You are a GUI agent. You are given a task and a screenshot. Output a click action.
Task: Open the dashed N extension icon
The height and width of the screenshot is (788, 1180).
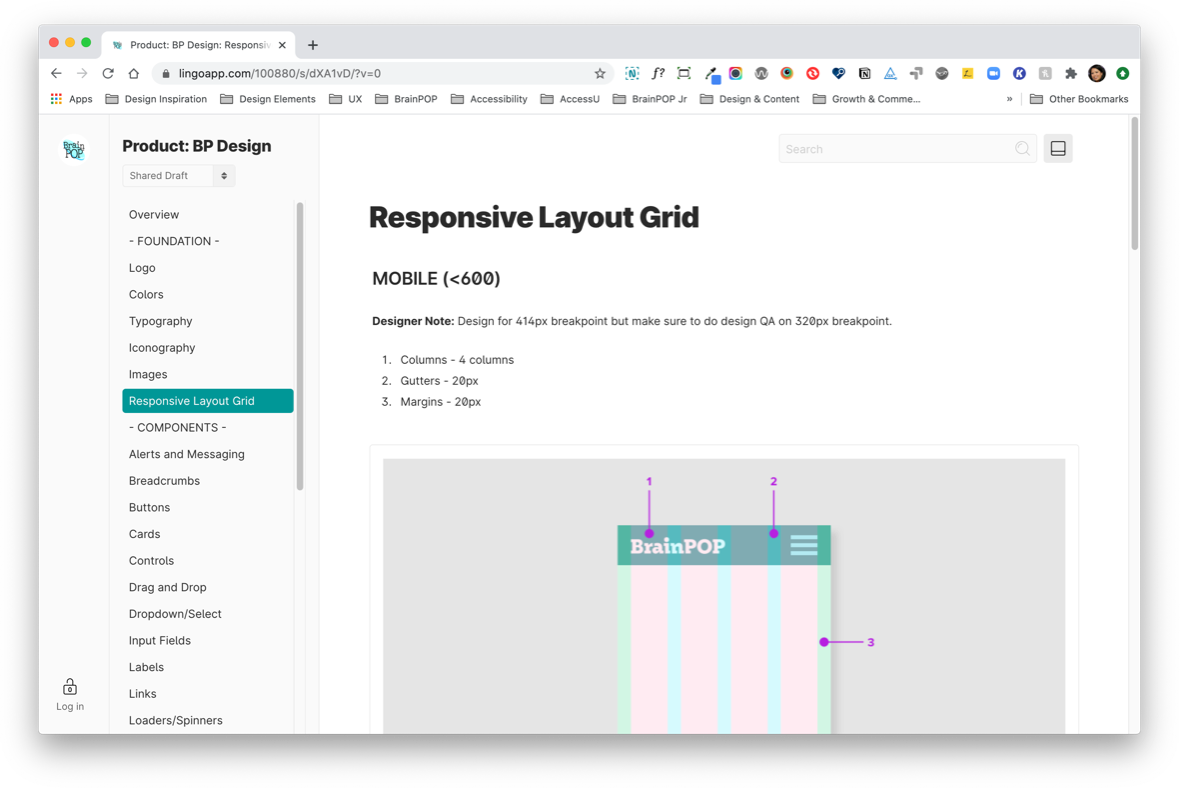pos(632,73)
